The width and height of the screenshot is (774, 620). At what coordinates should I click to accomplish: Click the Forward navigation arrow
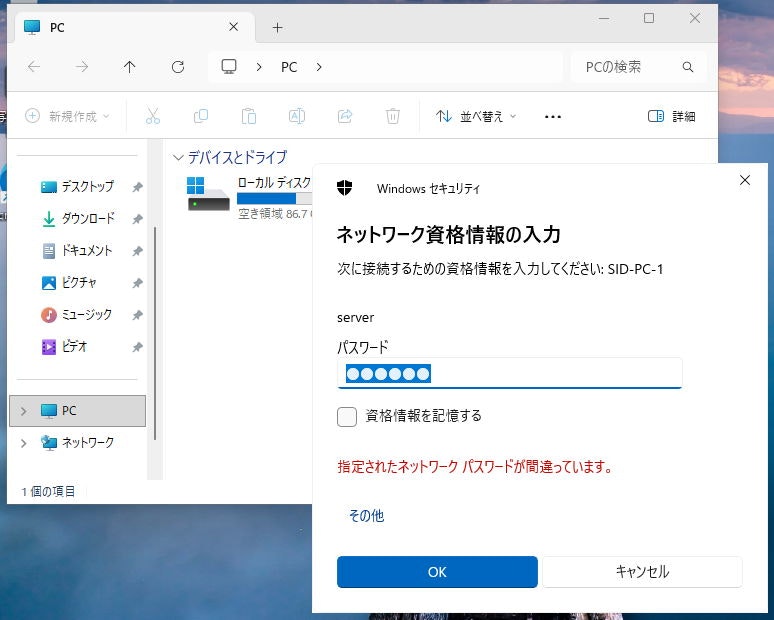pos(82,66)
